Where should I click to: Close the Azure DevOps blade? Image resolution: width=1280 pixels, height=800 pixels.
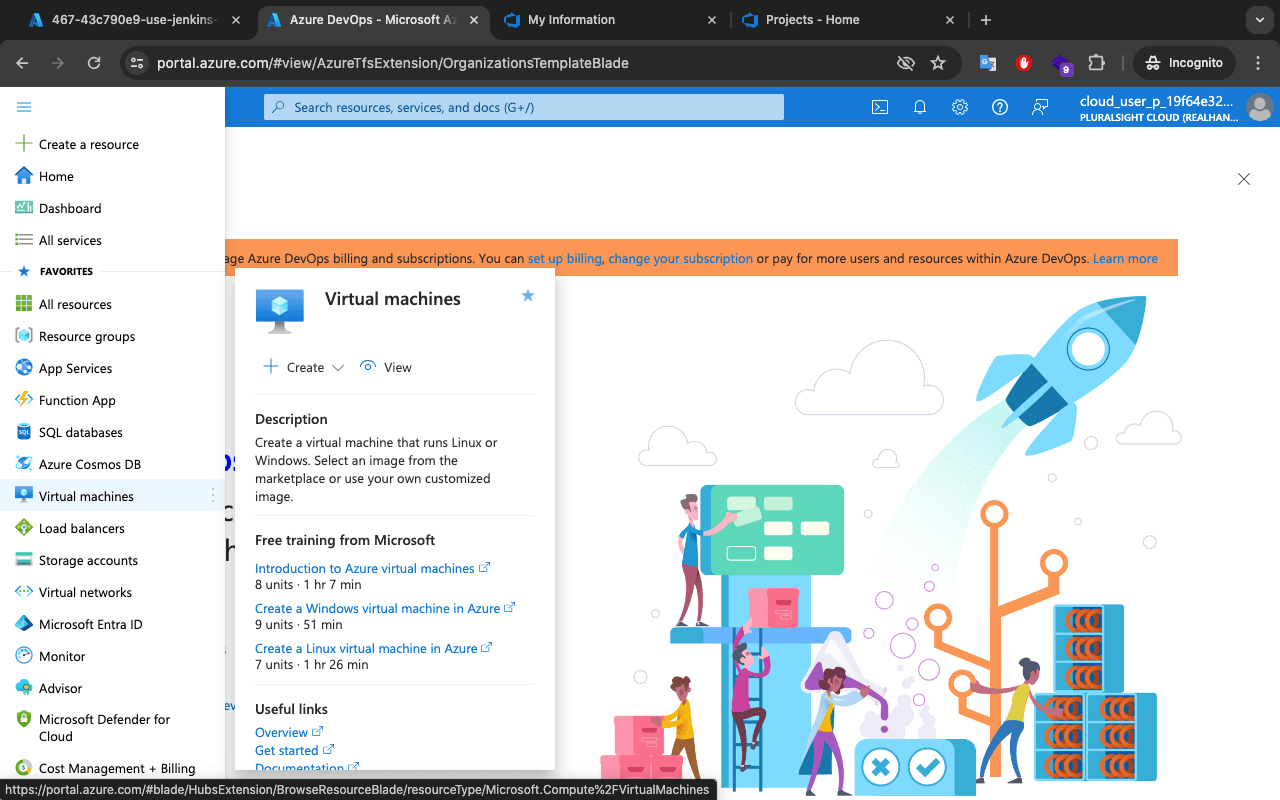pos(1244,179)
